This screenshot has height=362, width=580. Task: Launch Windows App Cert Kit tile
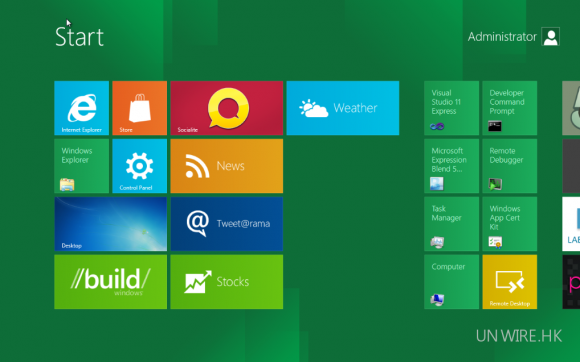pyautogui.click(x=510, y=224)
